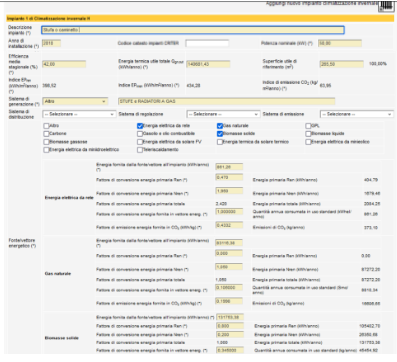The image size is (397, 362).
Task: Click the Indice EPnren value 434,28
Action: coord(193,86)
